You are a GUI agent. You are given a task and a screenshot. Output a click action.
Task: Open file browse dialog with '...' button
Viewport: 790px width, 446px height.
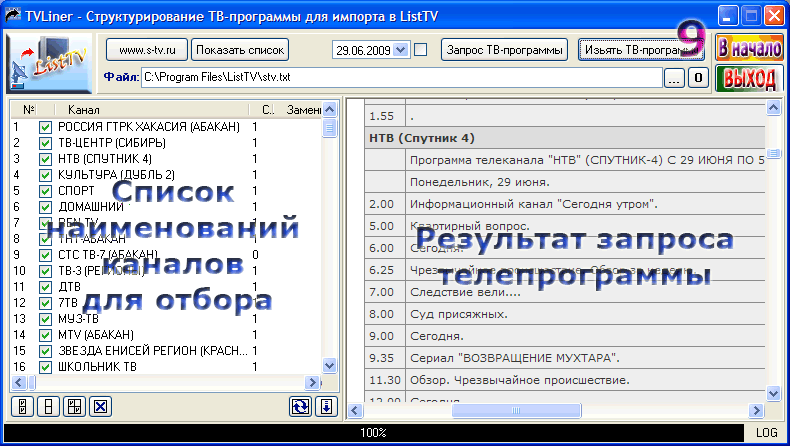pyautogui.click(x=675, y=78)
